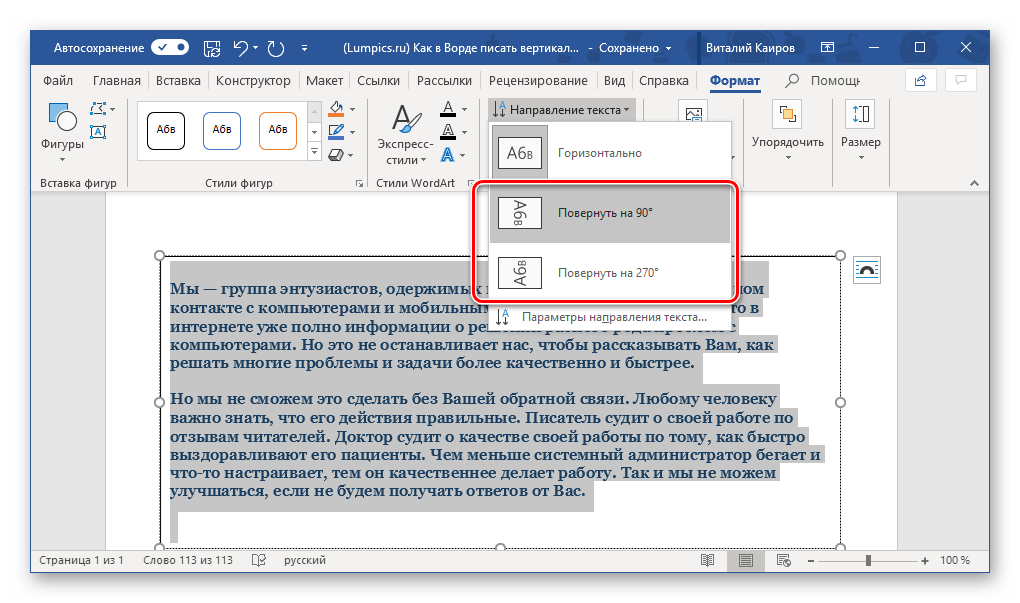
Task: Click the Text Effects blue A icon
Action: [448, 155]
